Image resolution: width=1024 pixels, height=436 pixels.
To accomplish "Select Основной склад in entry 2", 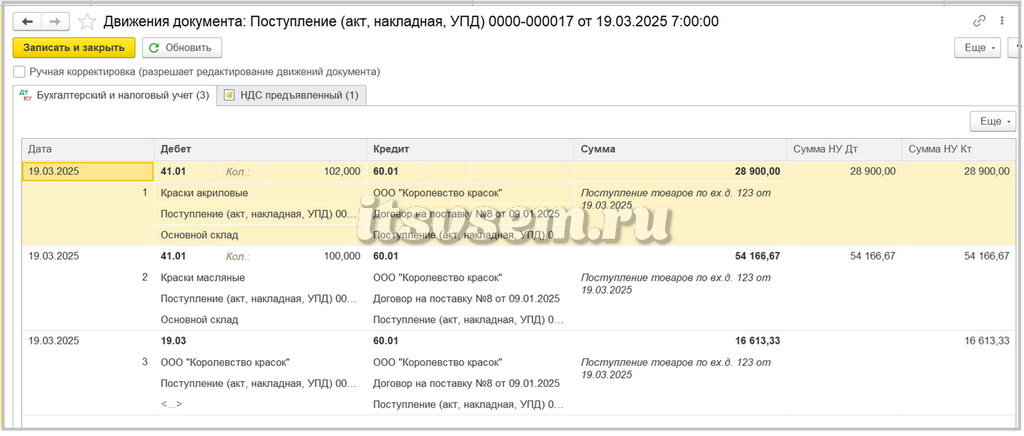I will (x=199, y=320).
